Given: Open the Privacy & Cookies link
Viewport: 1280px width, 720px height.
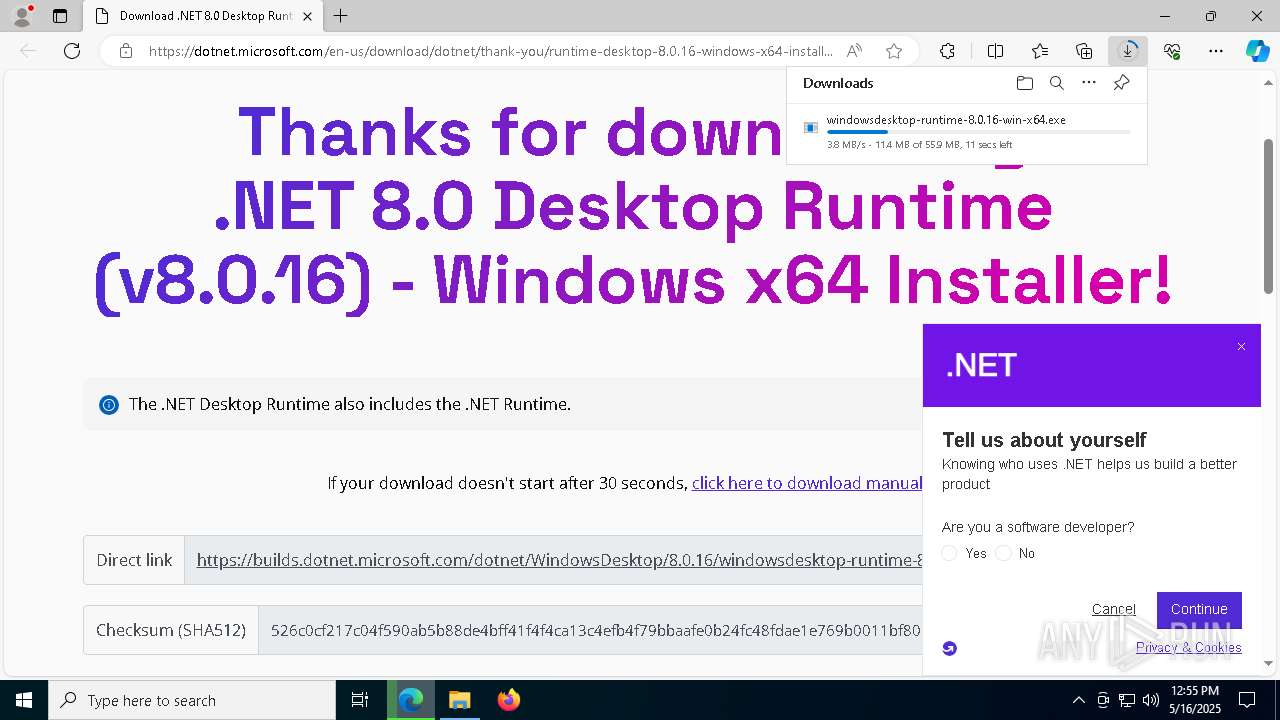Looking at the screenshot, I should 1188,647.
